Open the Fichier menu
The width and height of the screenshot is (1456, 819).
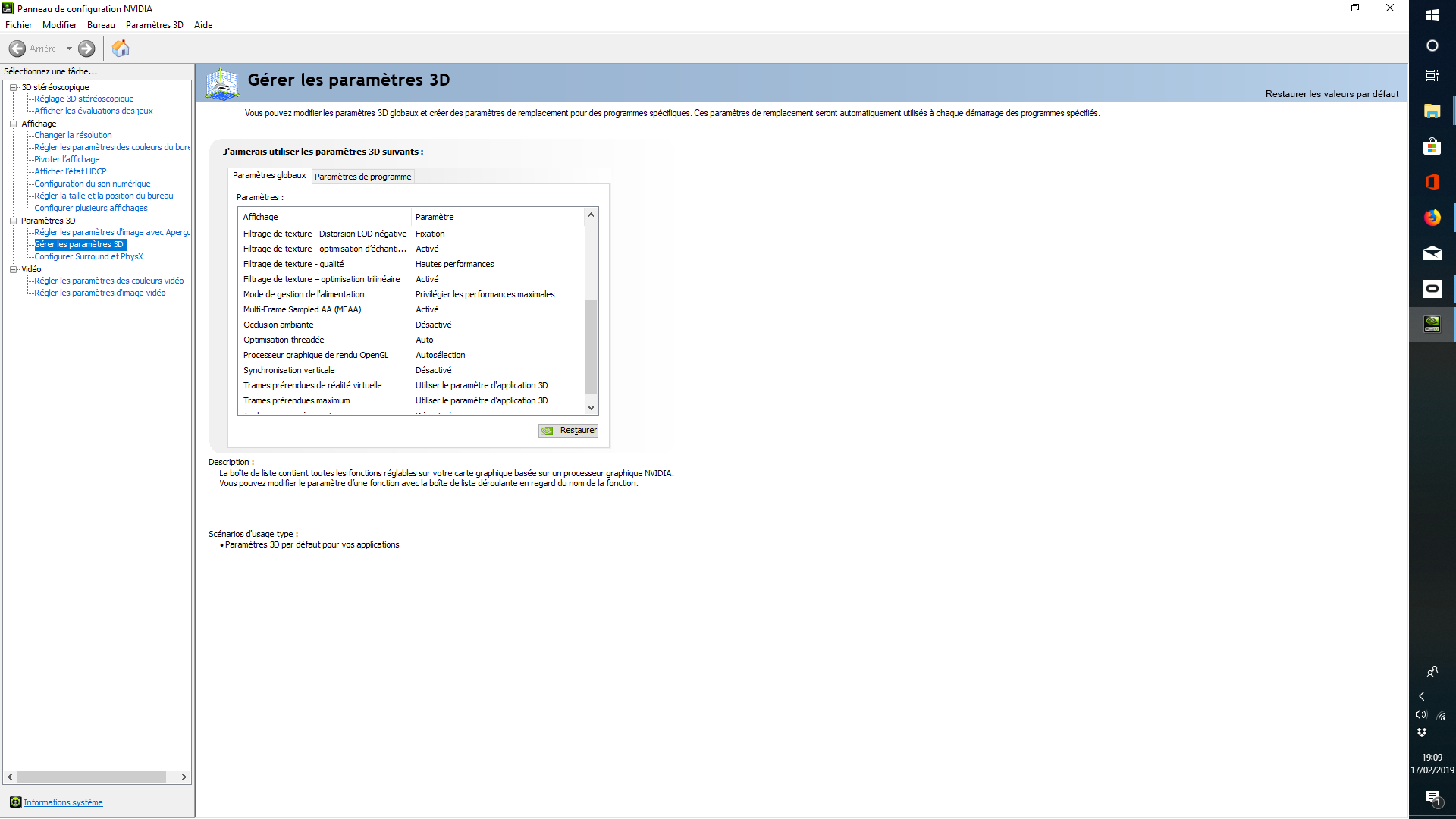18,25
